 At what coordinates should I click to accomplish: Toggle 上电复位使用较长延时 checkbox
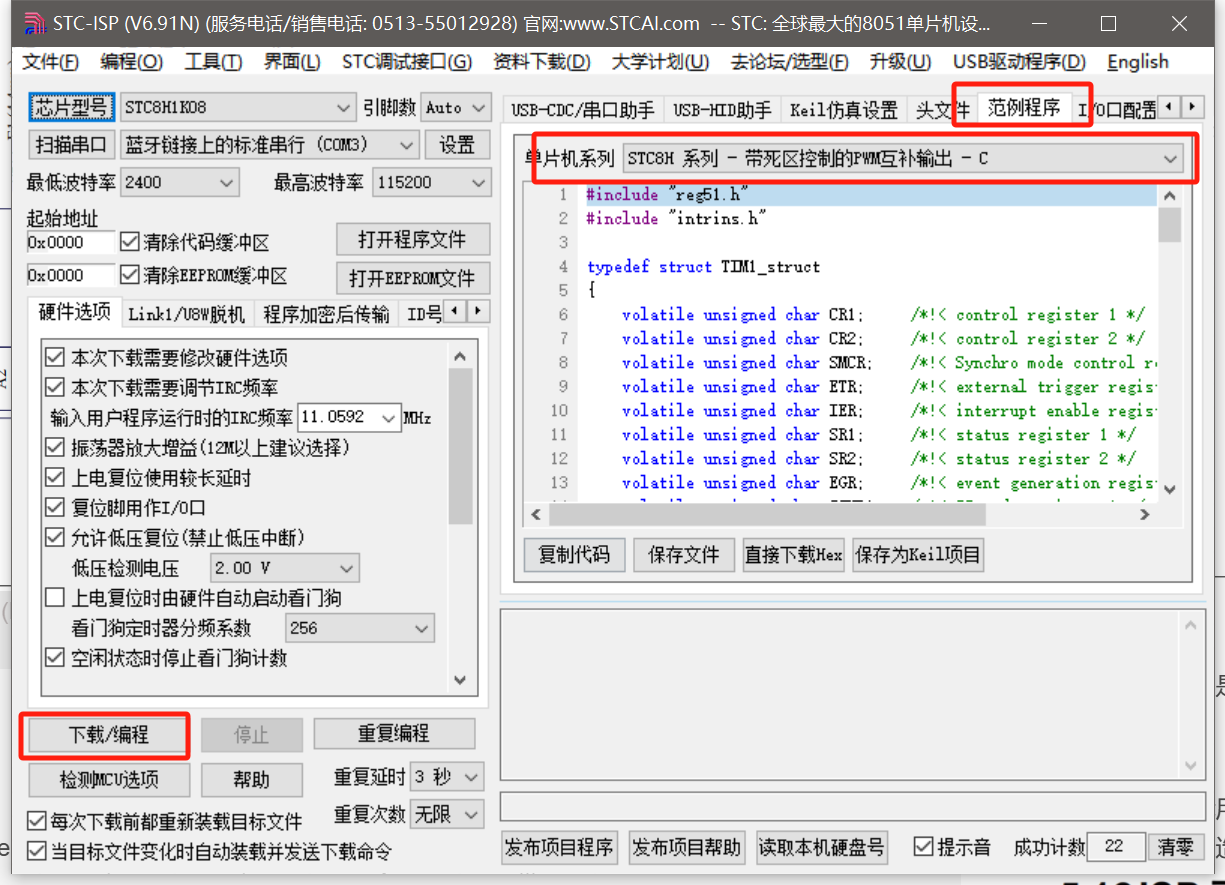tap(54, 478)
